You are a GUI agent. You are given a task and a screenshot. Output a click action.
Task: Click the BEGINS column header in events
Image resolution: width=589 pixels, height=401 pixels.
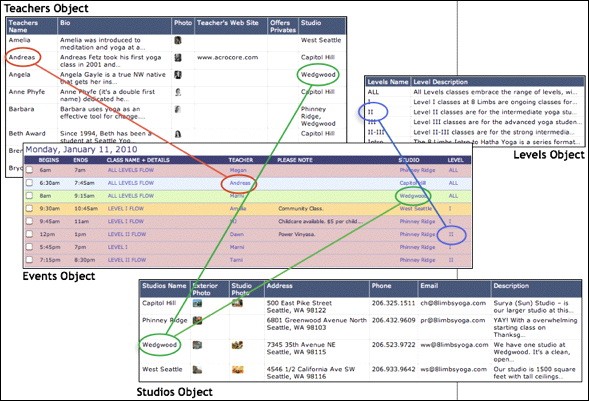pos(49,160)
